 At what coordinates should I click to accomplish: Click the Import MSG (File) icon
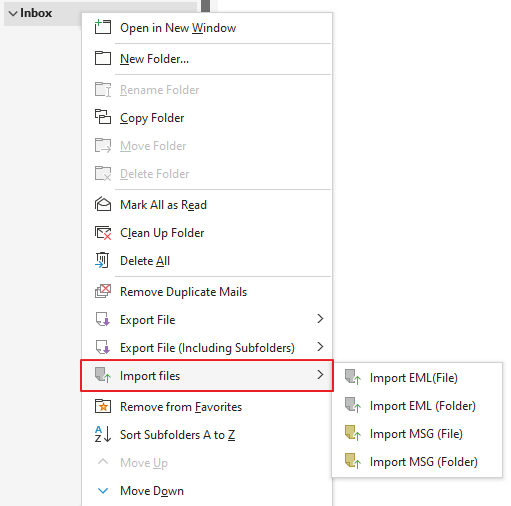pyautogui.click(x=353, y=433)
